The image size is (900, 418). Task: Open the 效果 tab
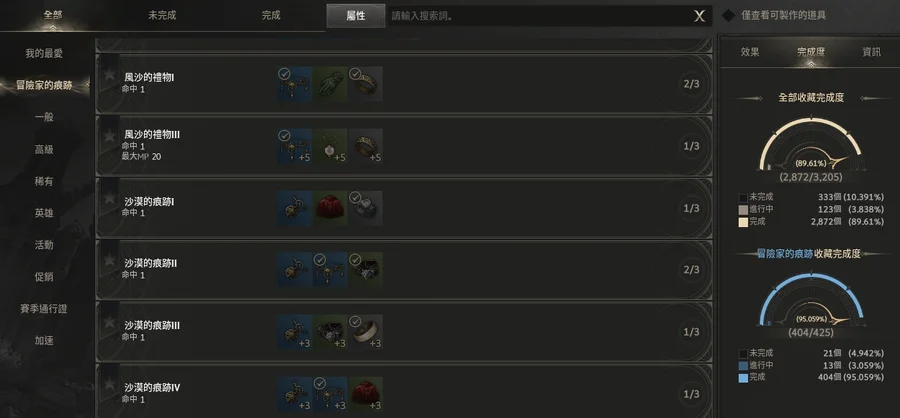[x=750, y=52]
